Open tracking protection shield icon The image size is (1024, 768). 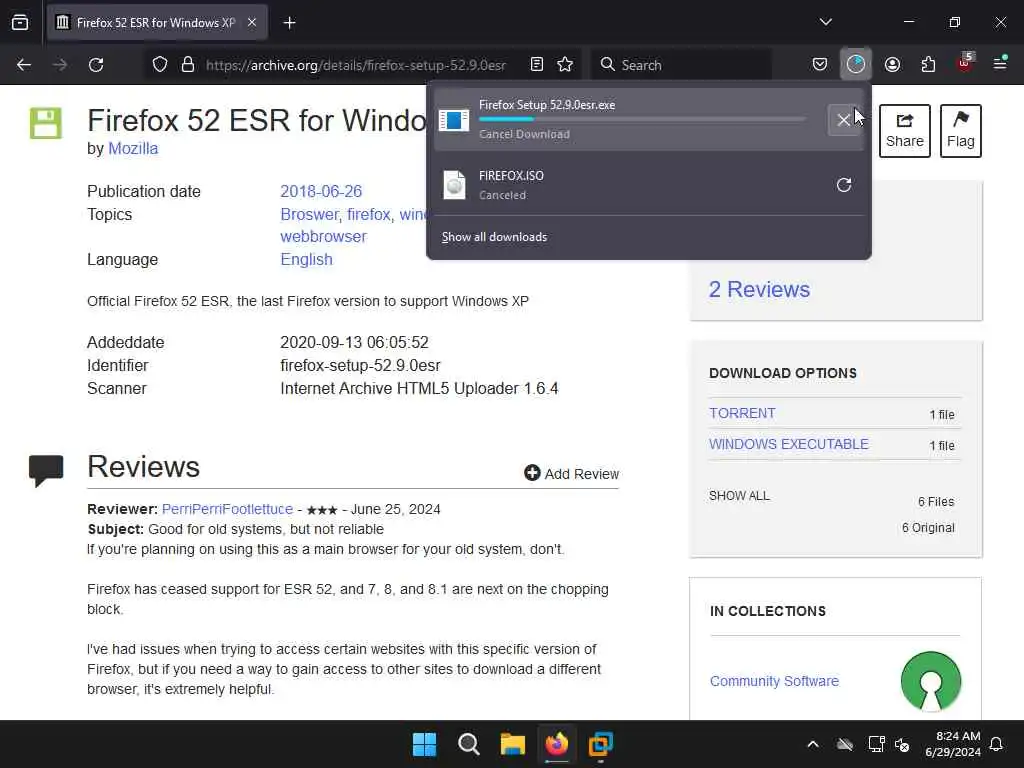tap(159, 65)
